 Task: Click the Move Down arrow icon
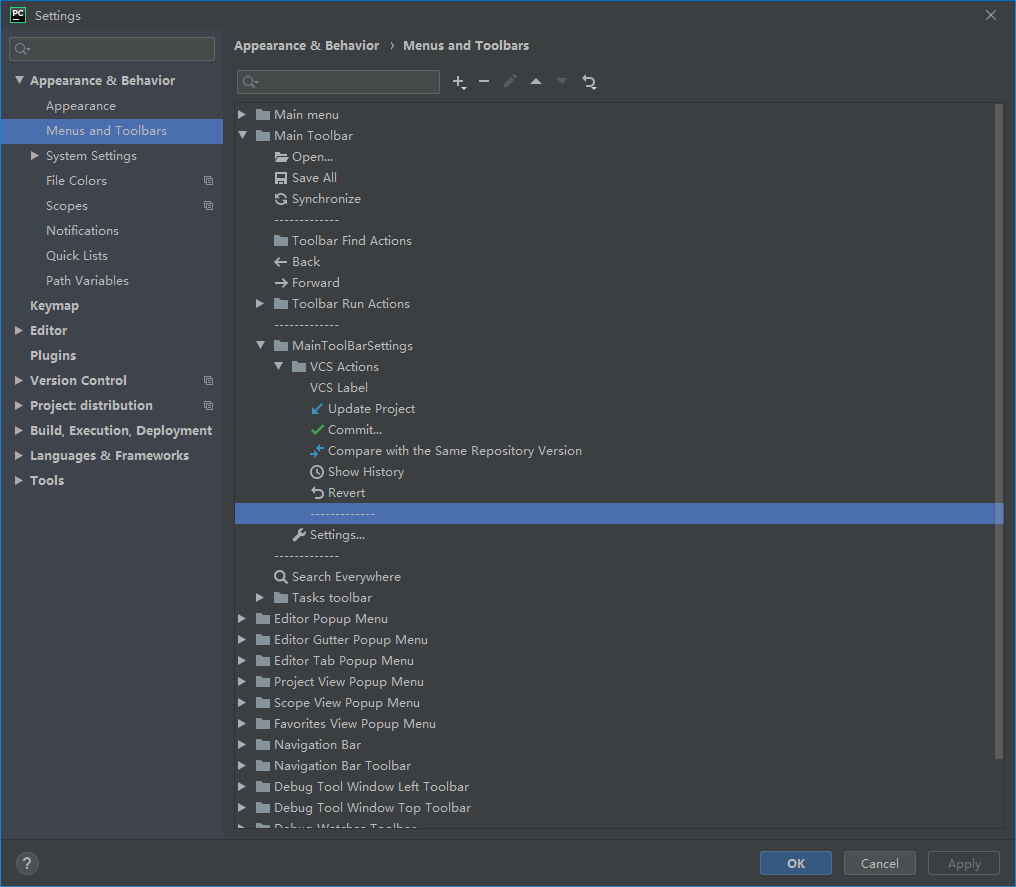[562, 81]
